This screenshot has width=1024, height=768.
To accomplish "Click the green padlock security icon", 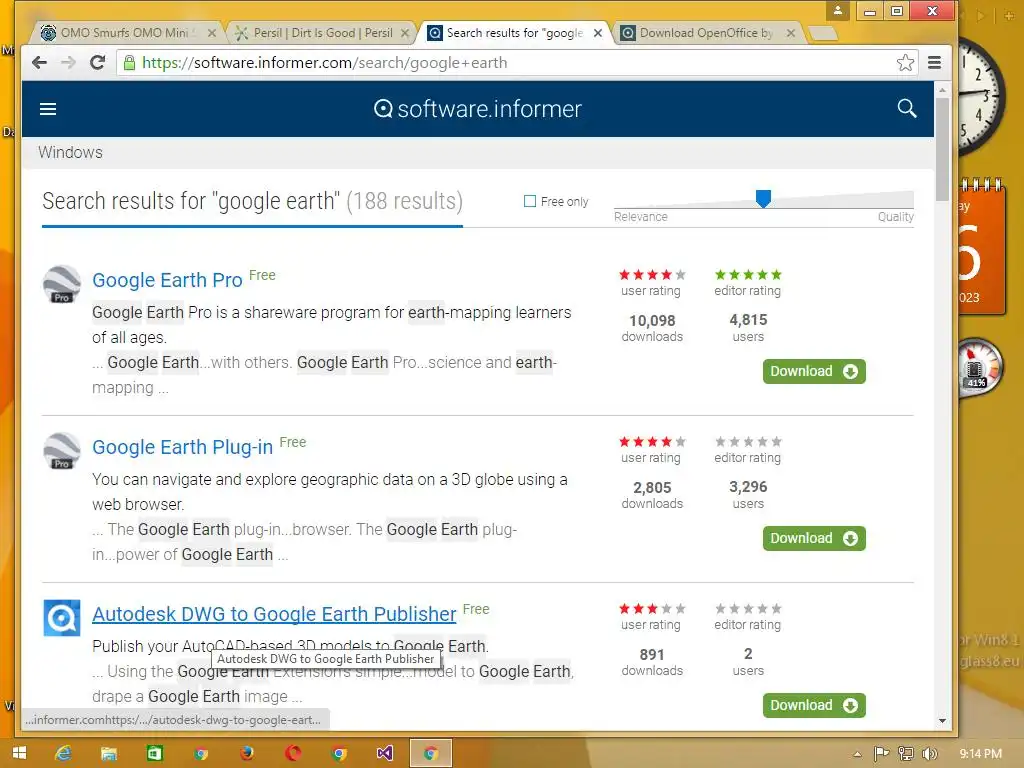I will (x=129, y=63).
